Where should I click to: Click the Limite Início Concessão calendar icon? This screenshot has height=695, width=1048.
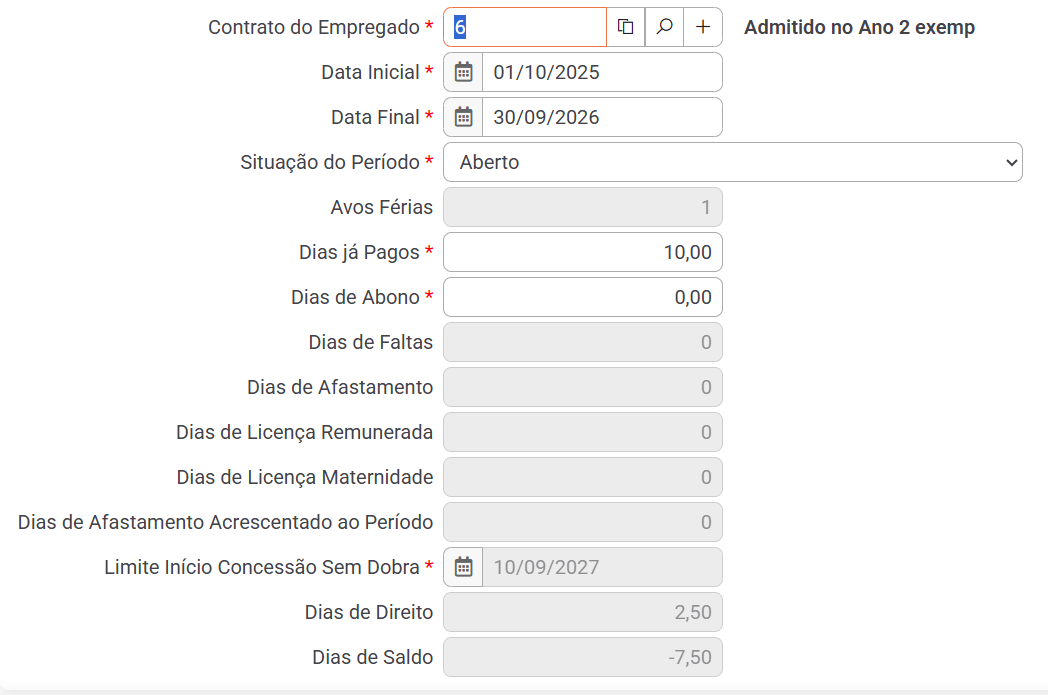[463, 567]
